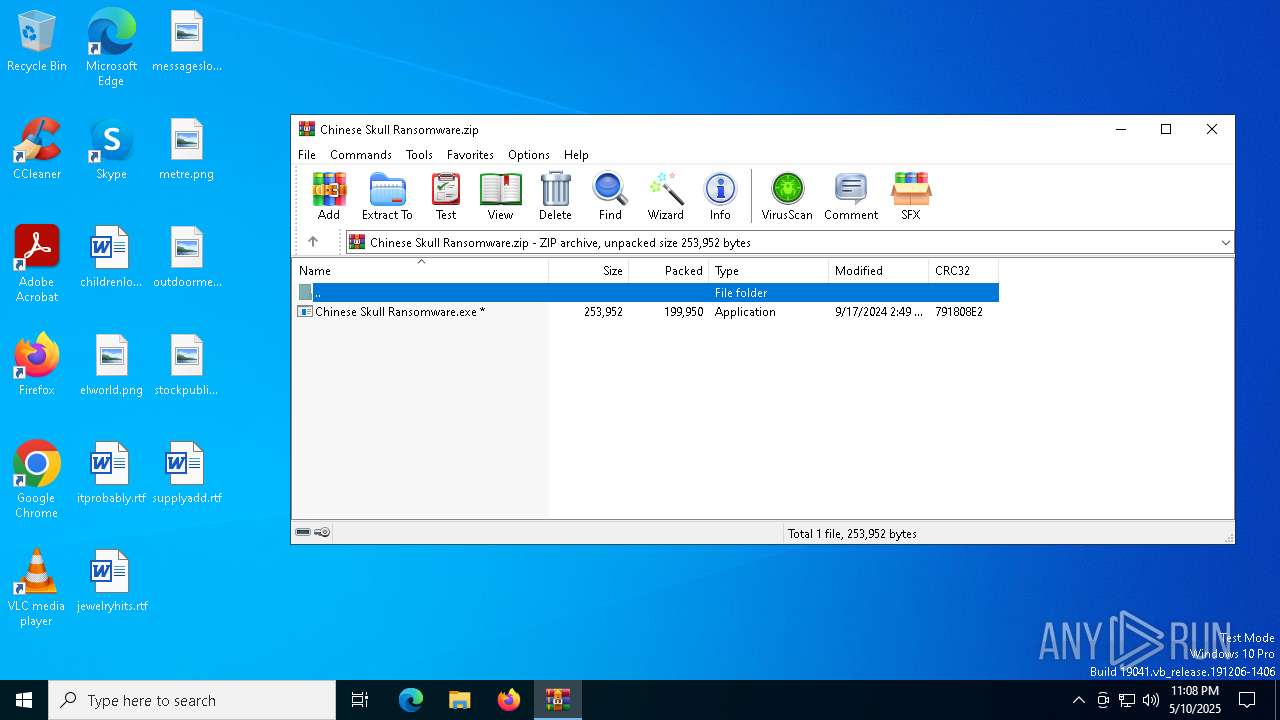
Task: Click the taskbar search box
Action: click(x=192, y=700)
